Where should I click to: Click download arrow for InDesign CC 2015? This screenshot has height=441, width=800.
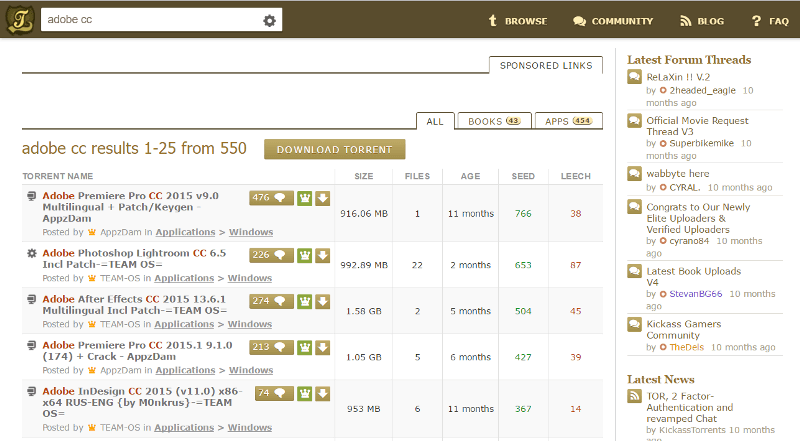point(323,393)
